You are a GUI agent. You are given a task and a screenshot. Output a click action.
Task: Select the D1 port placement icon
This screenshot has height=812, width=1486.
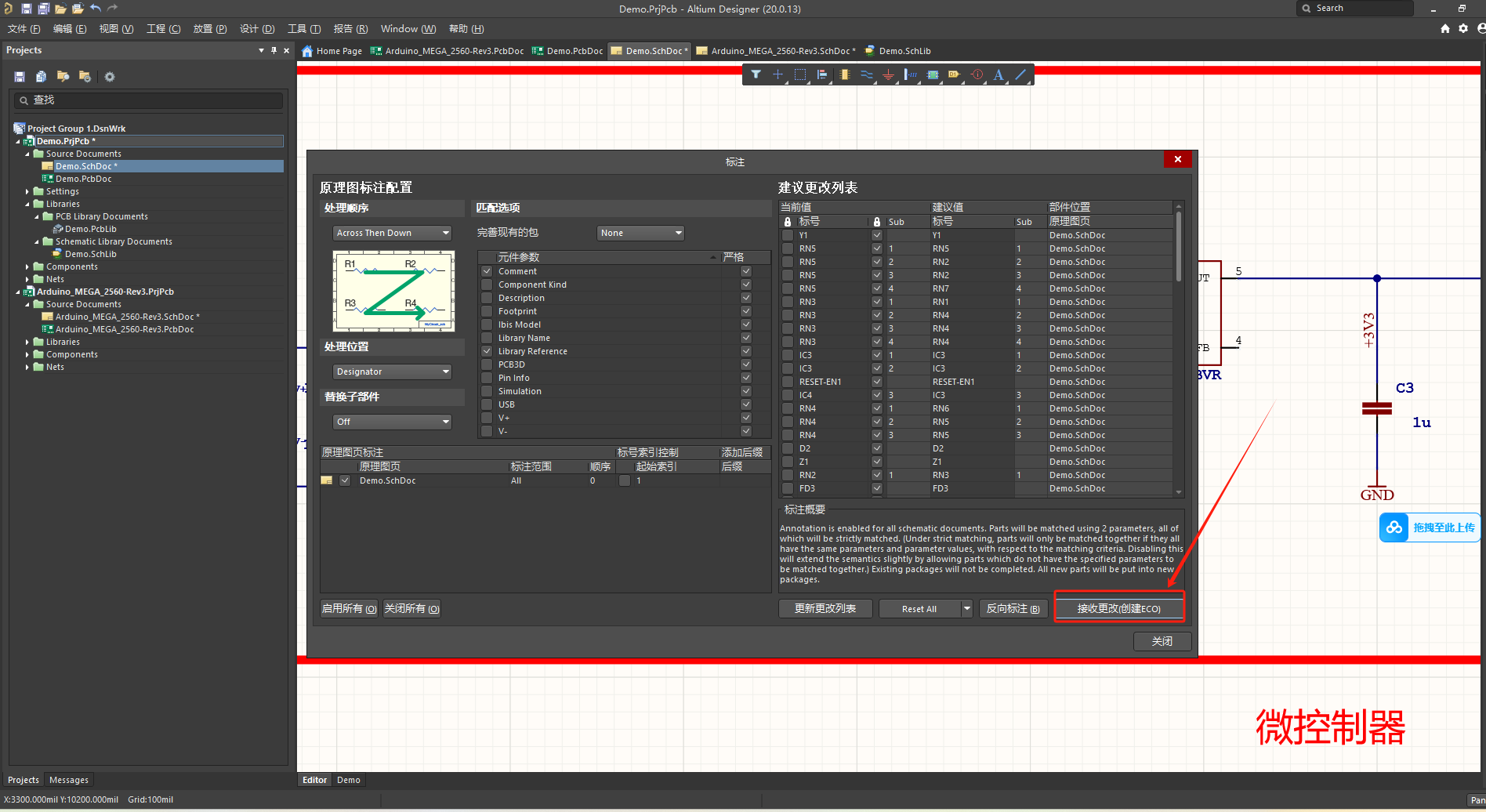pos(954,75)
